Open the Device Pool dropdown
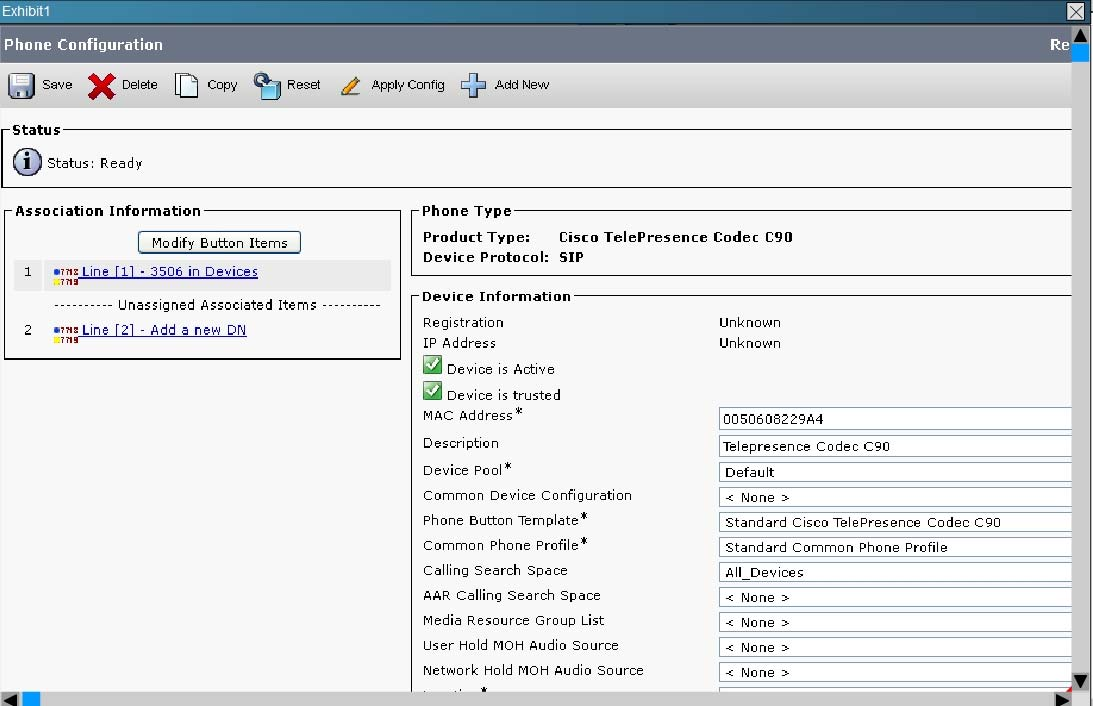Screen dimensions: 1093x706 pos(895,472)
